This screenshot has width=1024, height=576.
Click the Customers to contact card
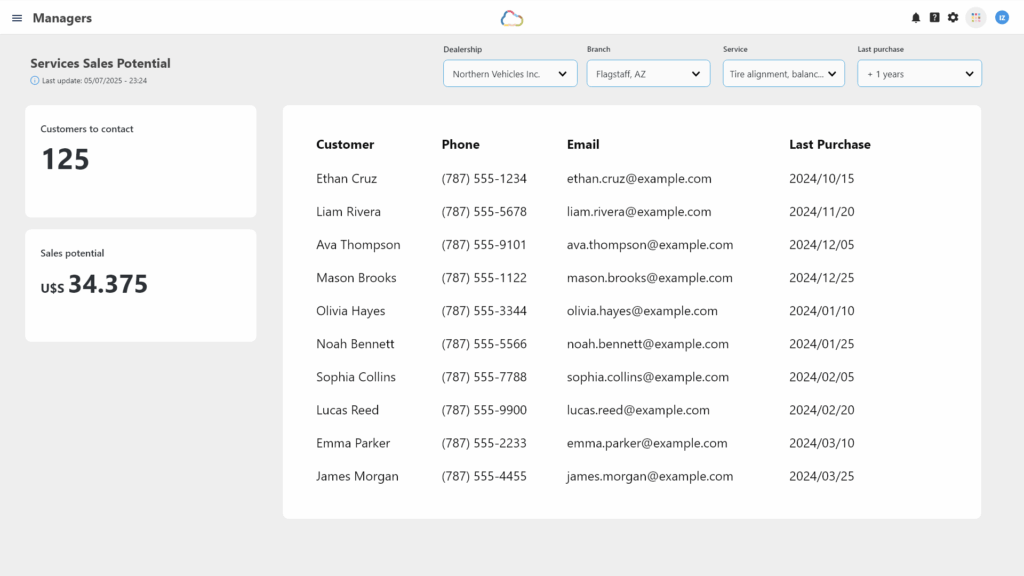[x=141, y=161]
